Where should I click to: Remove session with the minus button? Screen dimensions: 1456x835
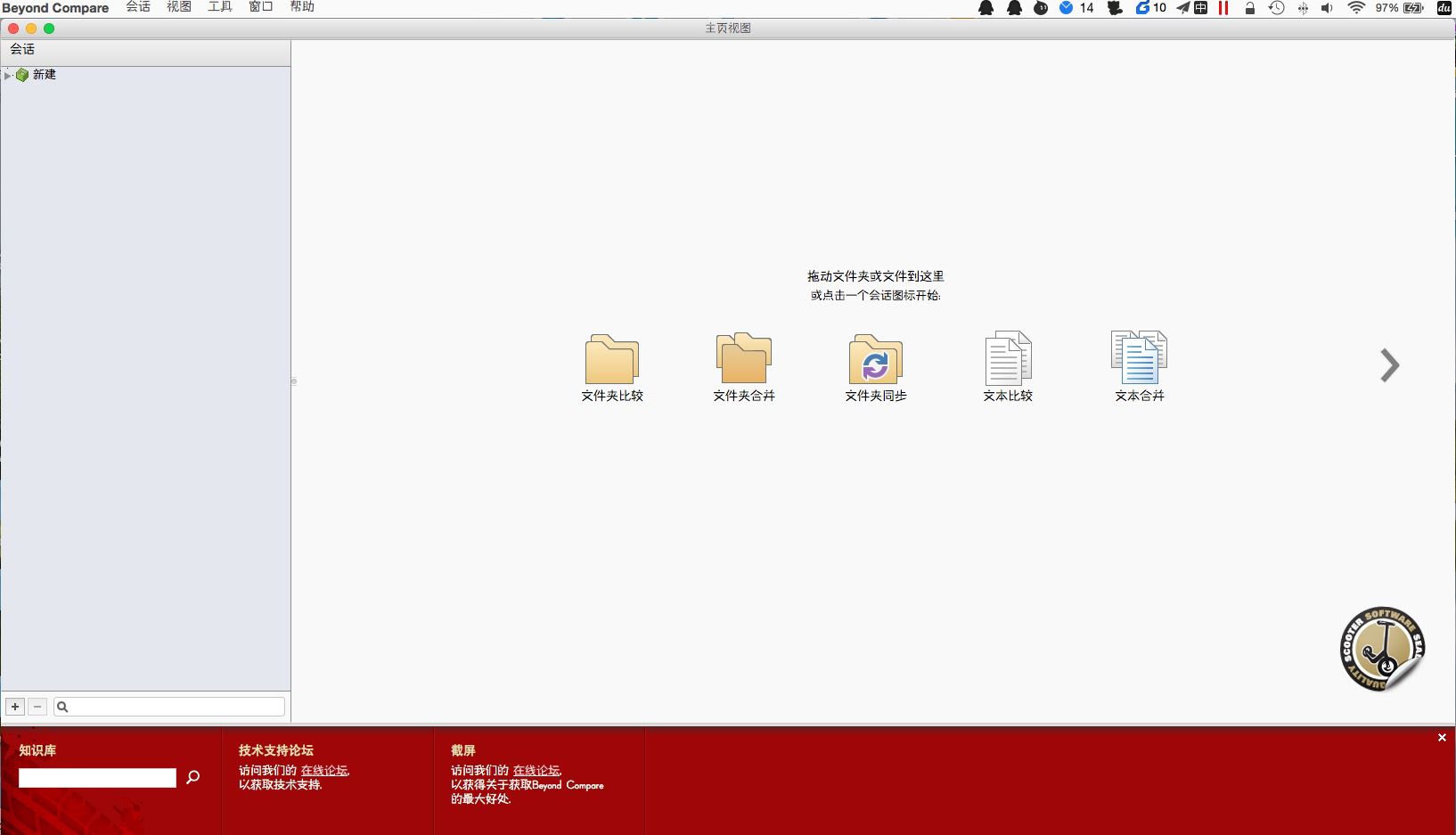point(37,707)
